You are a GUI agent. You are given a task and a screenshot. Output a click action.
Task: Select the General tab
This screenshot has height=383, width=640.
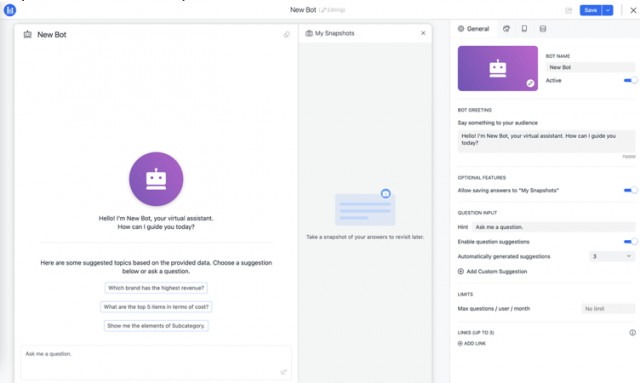[473, 29]
